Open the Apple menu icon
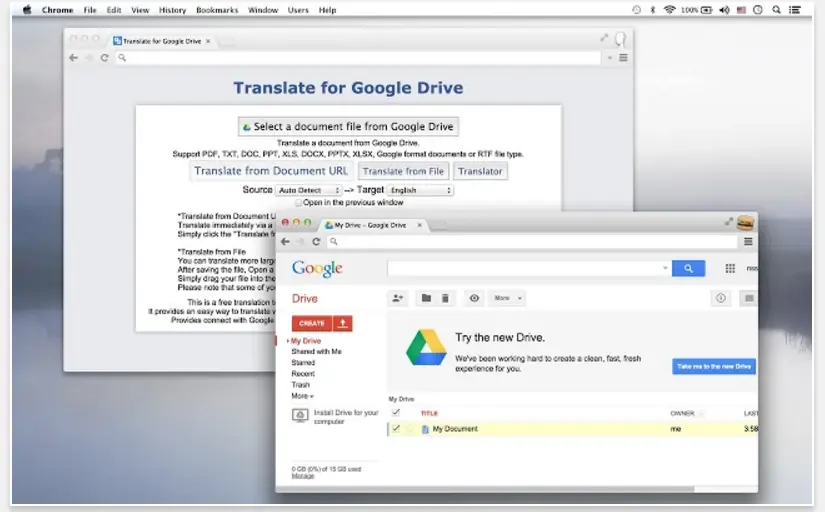This screenshot has width=825, height=512. 27,9
